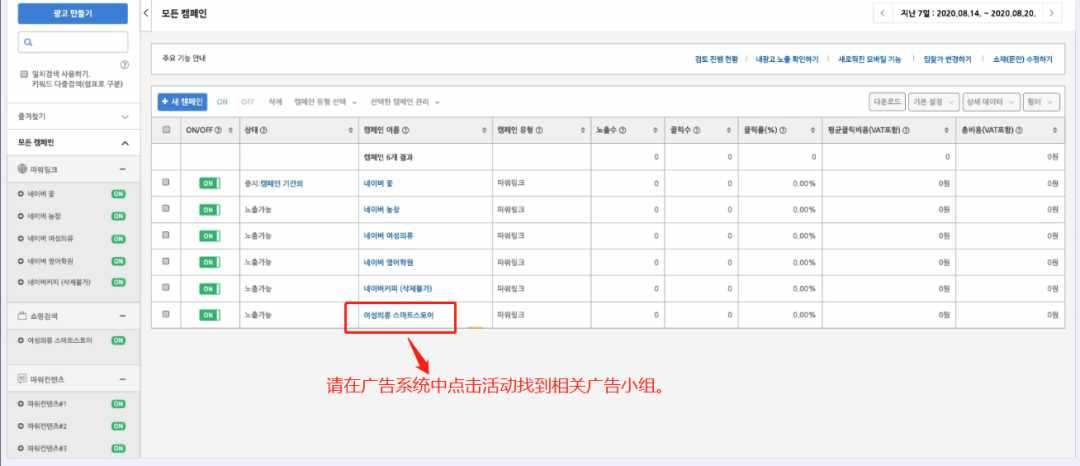Image resolution: width=1080 pixels, height=466 pixels.
Task: Collapse the left sidebar with the chevron
Action: coord(146,13)
